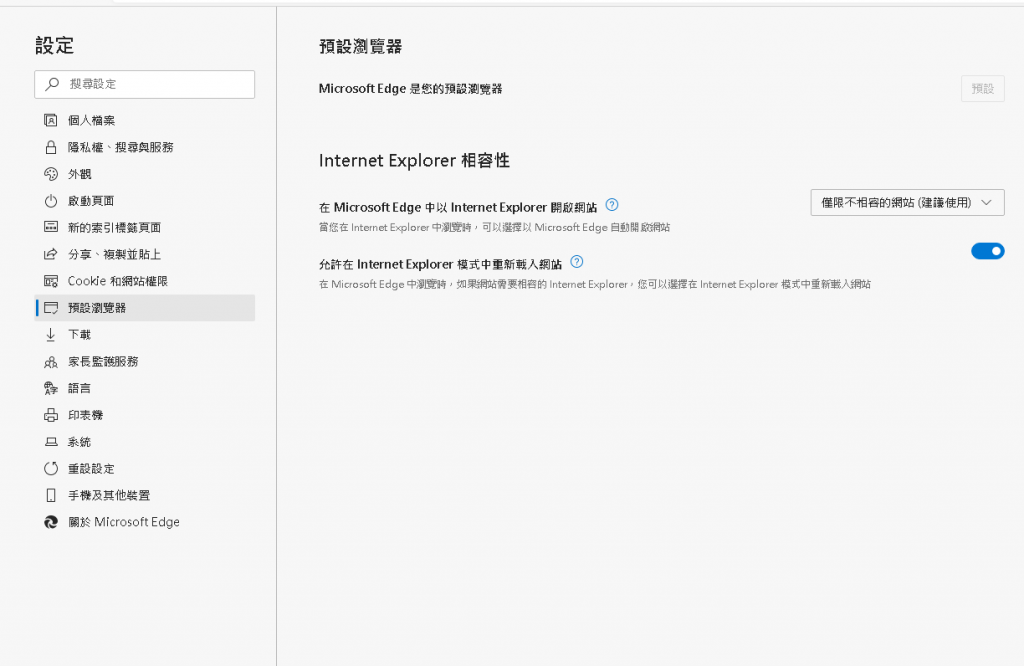The height and width of the screenshot is (666, 1024).
Task: Click the laptop icon beside 系統
Action: [x=50, y=441]
